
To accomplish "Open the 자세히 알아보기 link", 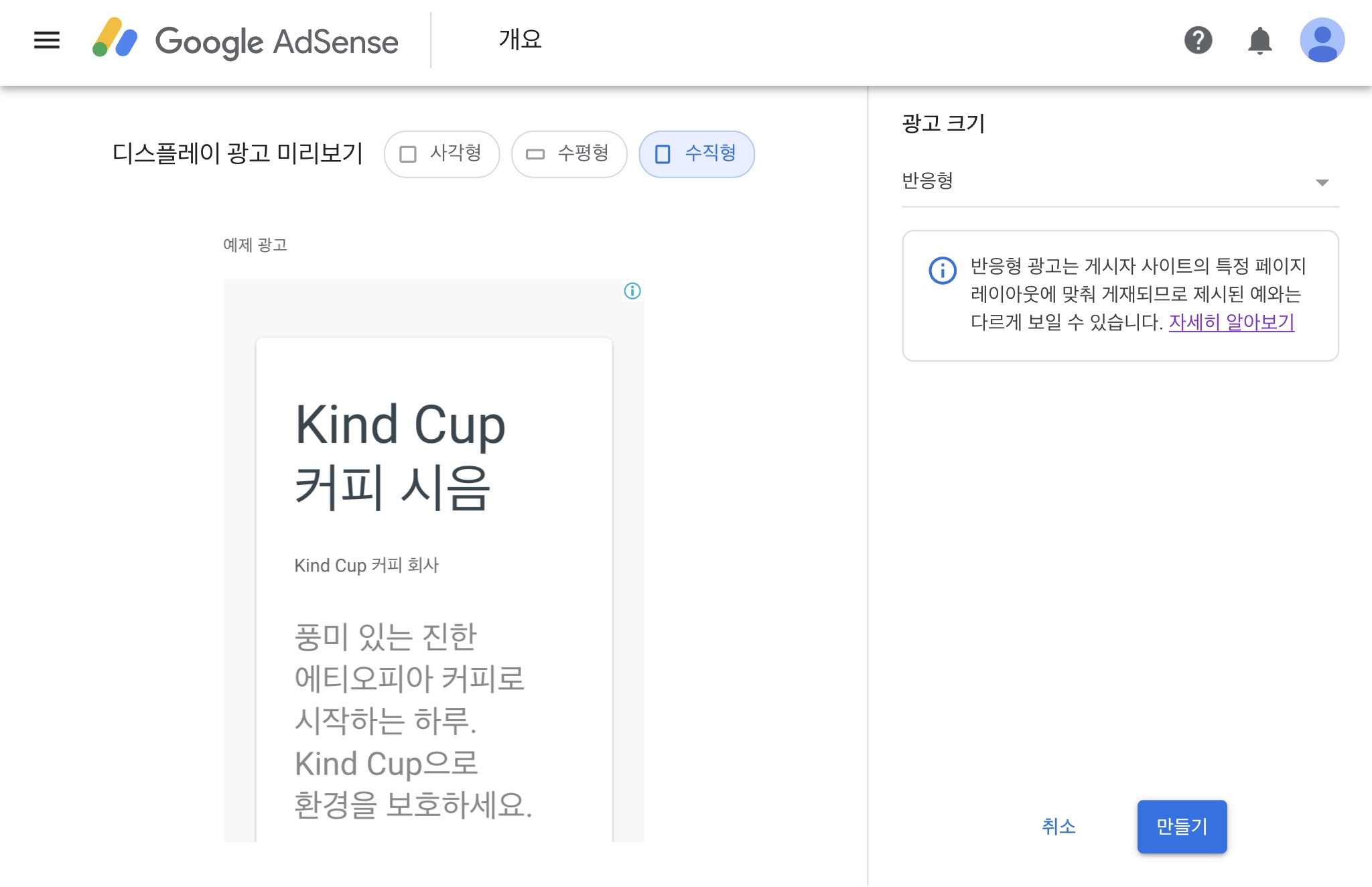I will coord(1231,322).
